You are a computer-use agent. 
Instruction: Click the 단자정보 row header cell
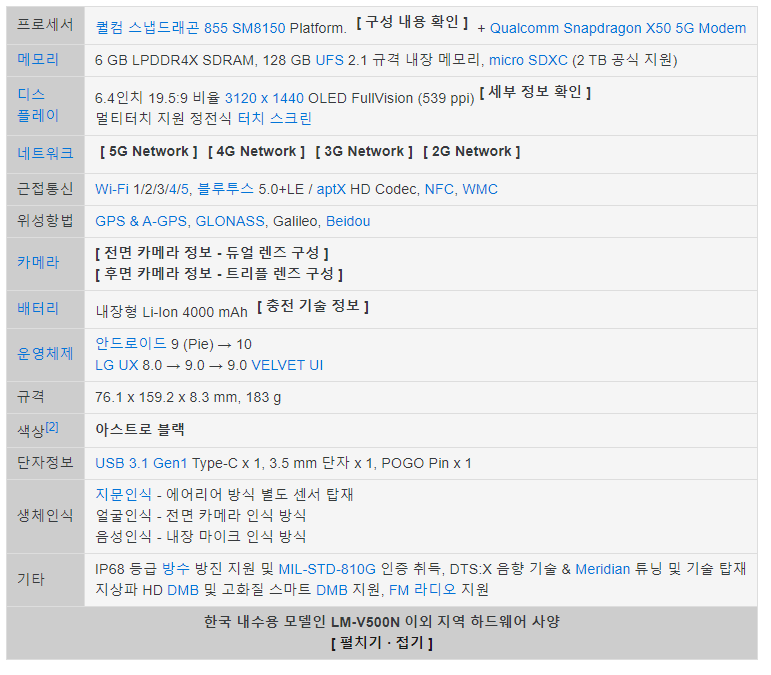point(45,463)
